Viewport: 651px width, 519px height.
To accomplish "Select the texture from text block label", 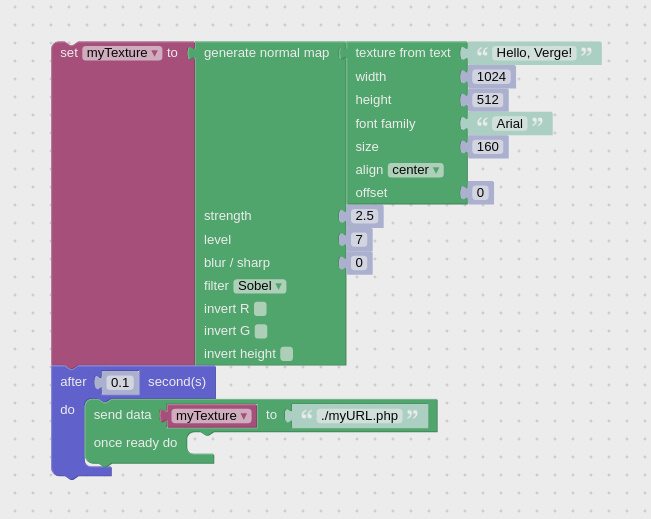I will coord(403,53).
